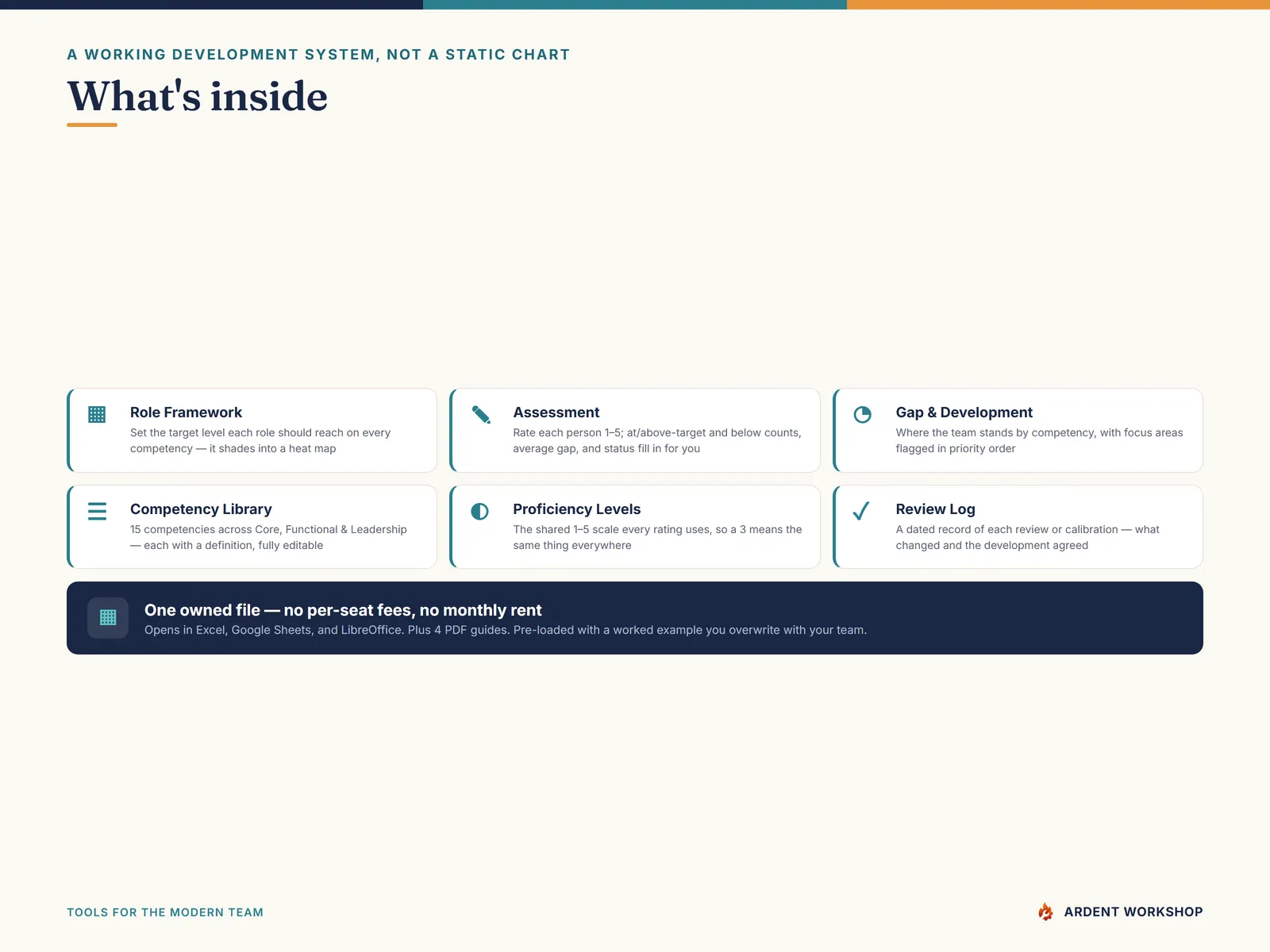
Task: Click the Review Log checkmark icon
Action: click(861, 511)
